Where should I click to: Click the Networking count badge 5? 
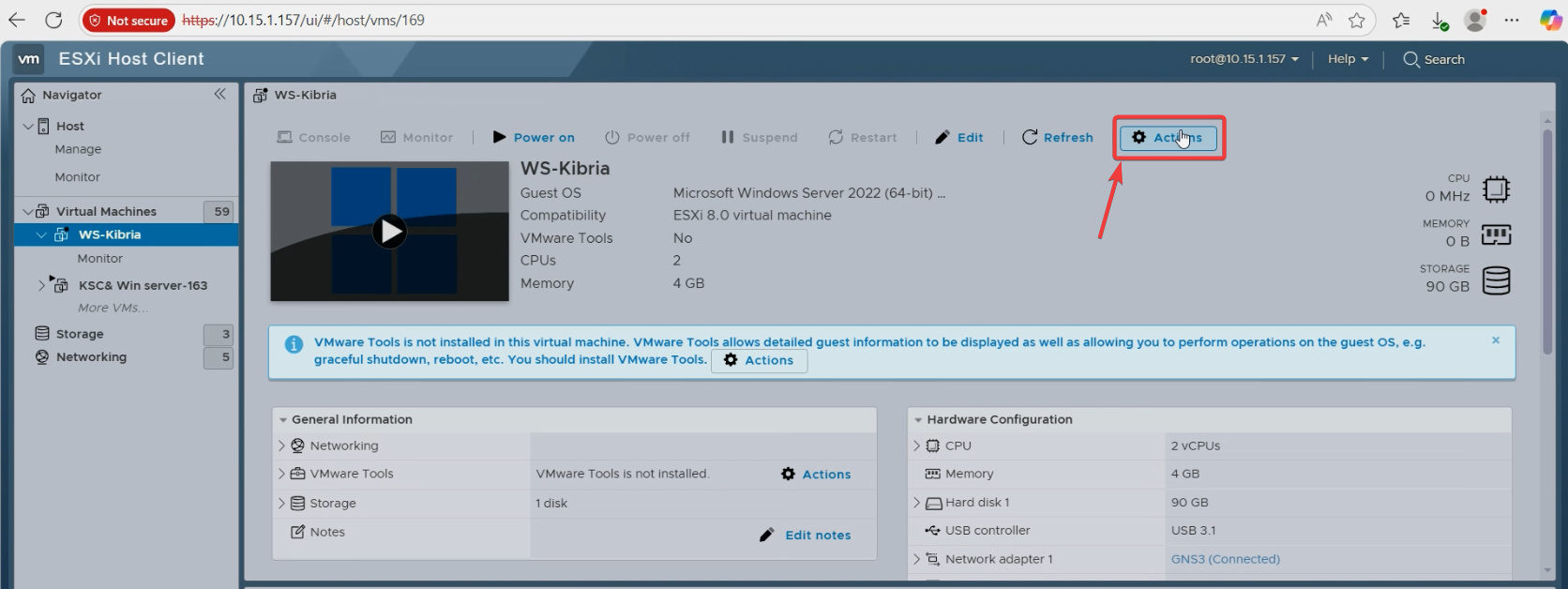[219, 357]
